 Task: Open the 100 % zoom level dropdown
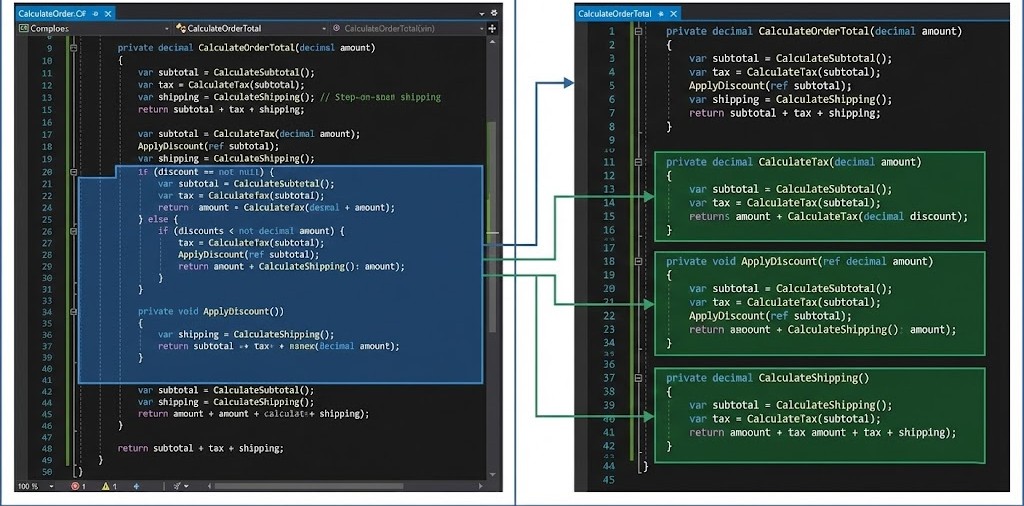point(51,486)
